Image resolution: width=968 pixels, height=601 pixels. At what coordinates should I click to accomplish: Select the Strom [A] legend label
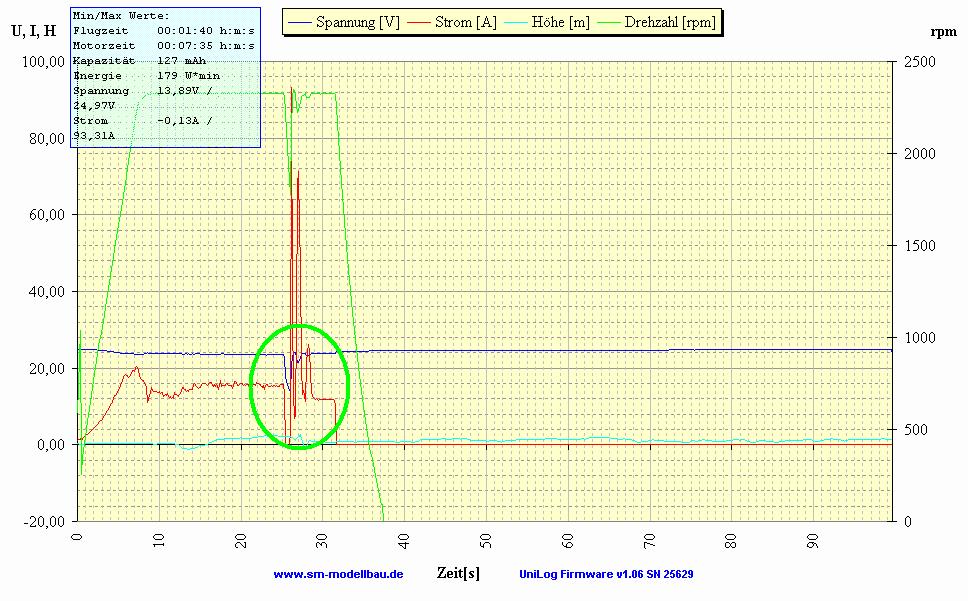(467, 21)
